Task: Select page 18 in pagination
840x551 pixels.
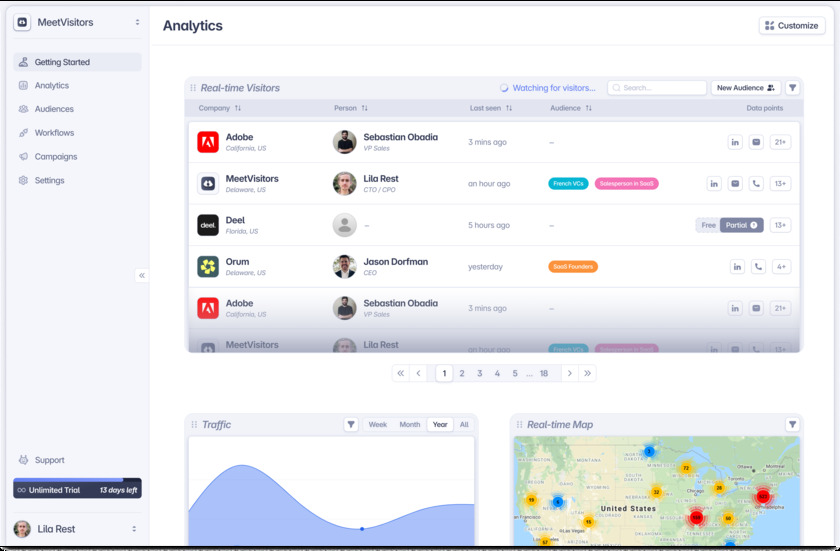Action: click(x=544, y=373)
